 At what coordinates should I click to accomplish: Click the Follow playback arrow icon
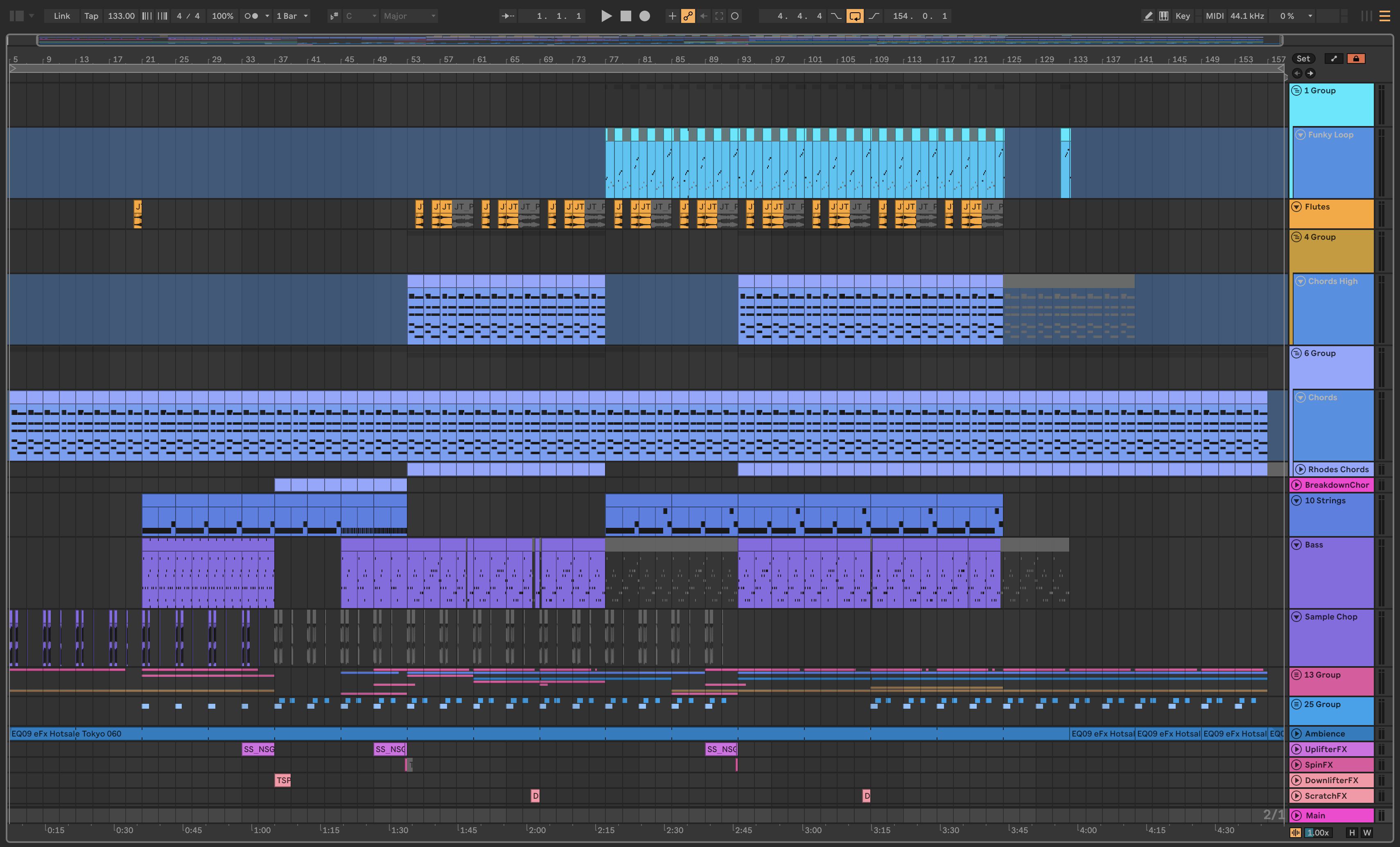pos(507,16)
